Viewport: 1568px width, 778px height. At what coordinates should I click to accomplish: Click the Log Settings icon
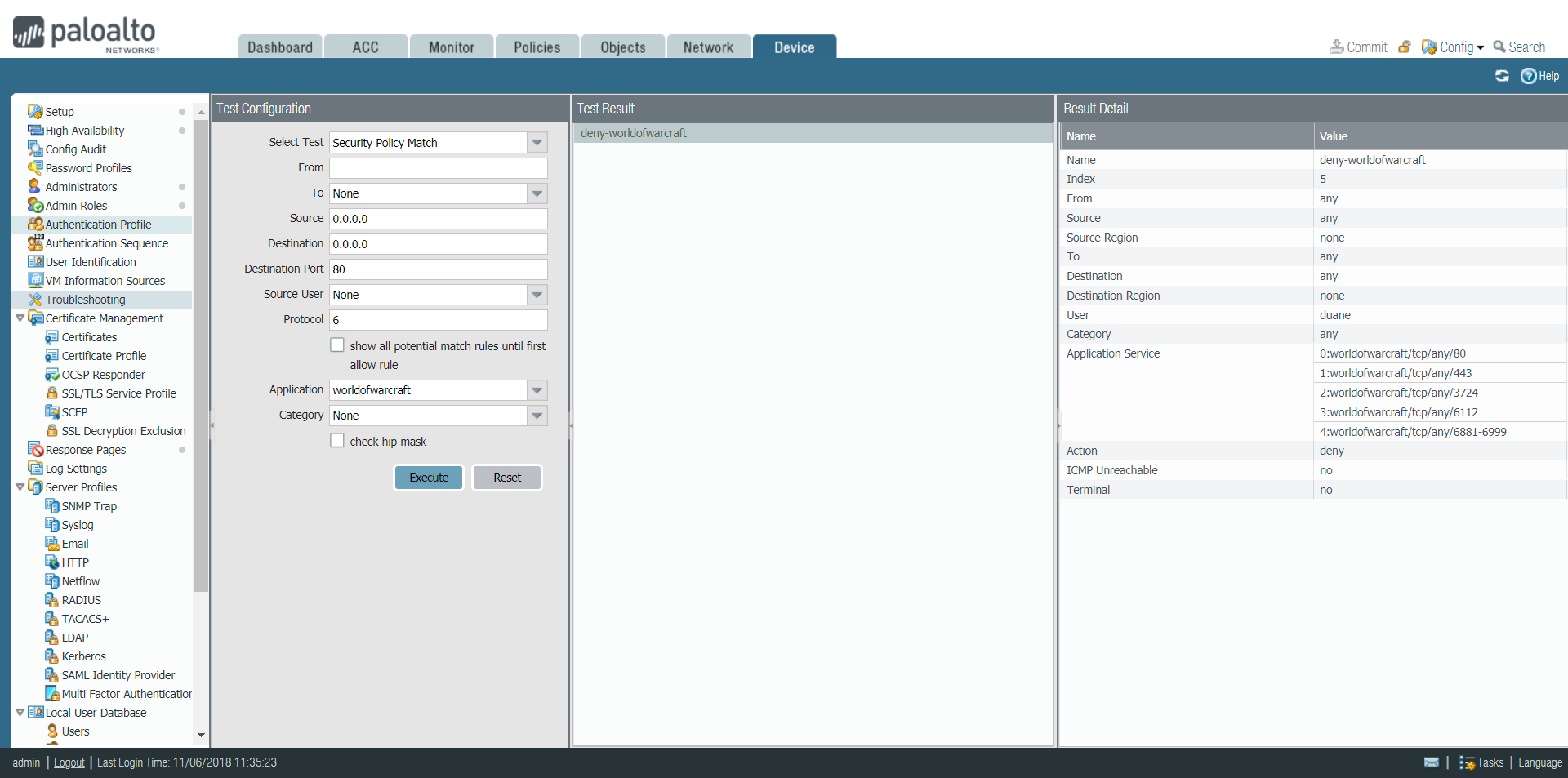point(35,468)
